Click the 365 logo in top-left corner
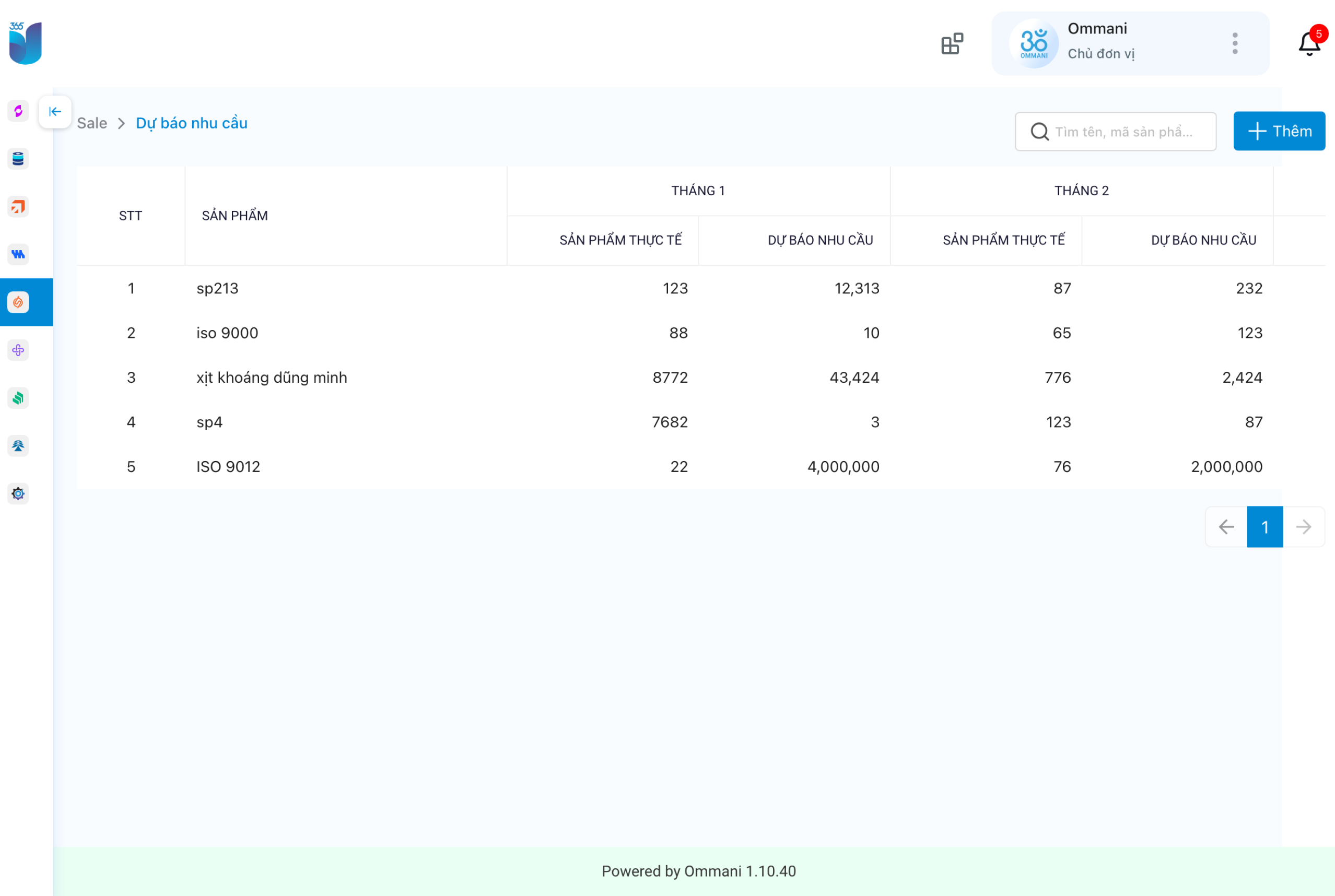 coord(25,43)
